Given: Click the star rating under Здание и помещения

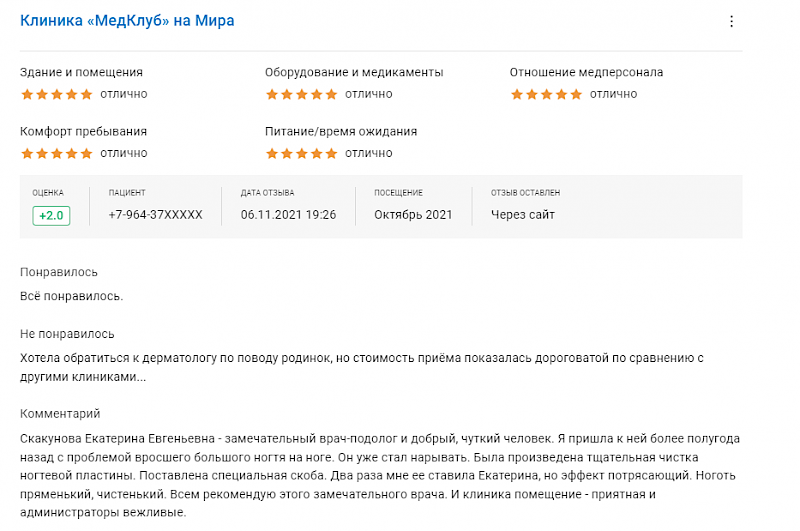Looking at the screenshot, I should pyautogui.click(x=57, y=94).
